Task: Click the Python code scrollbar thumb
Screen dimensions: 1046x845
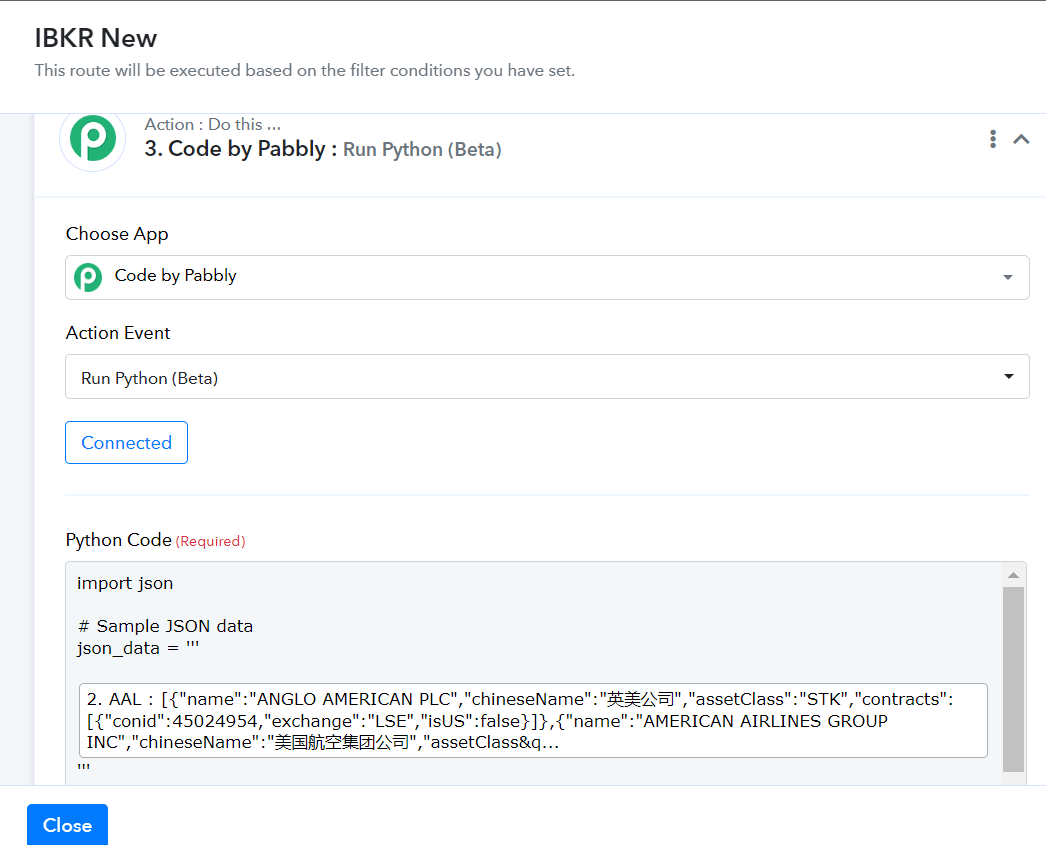Action: [1013, 679]
